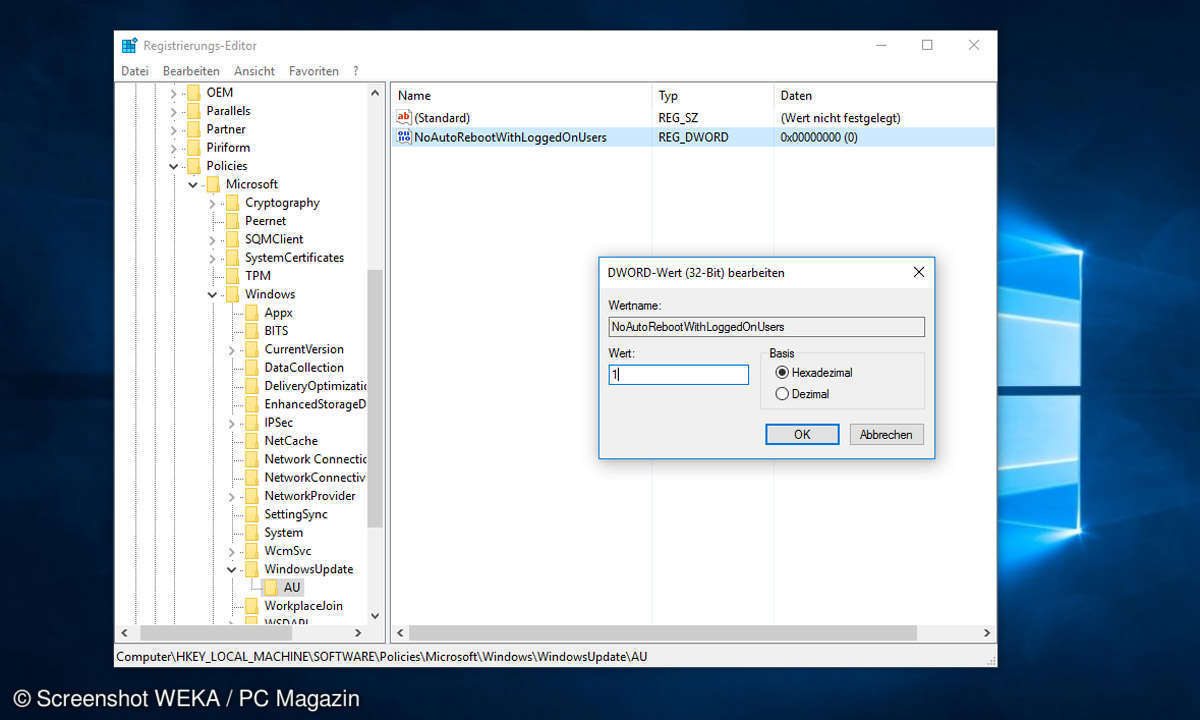Screen dimensions: 1200x720
Task: Click the REG_DWORD type cell
Action: (x=693, y=137)
